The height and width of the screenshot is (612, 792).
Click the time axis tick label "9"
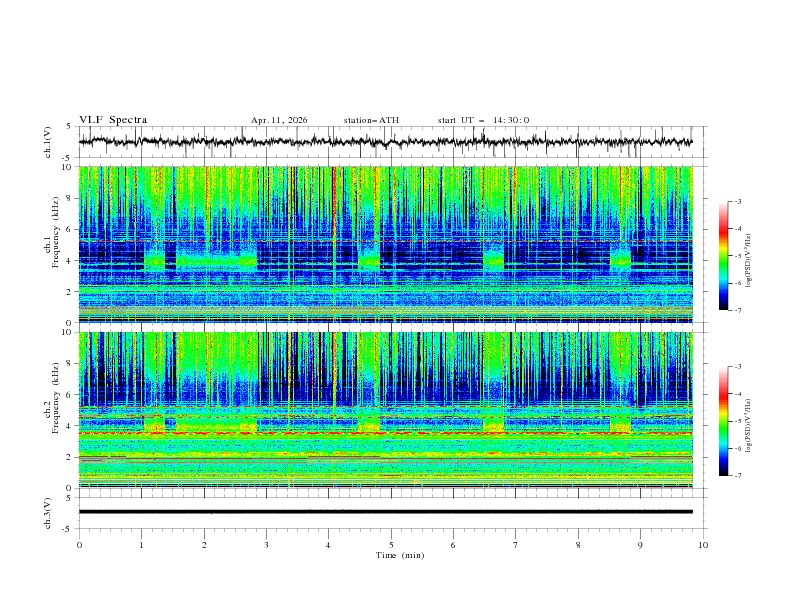pos(640,545)
